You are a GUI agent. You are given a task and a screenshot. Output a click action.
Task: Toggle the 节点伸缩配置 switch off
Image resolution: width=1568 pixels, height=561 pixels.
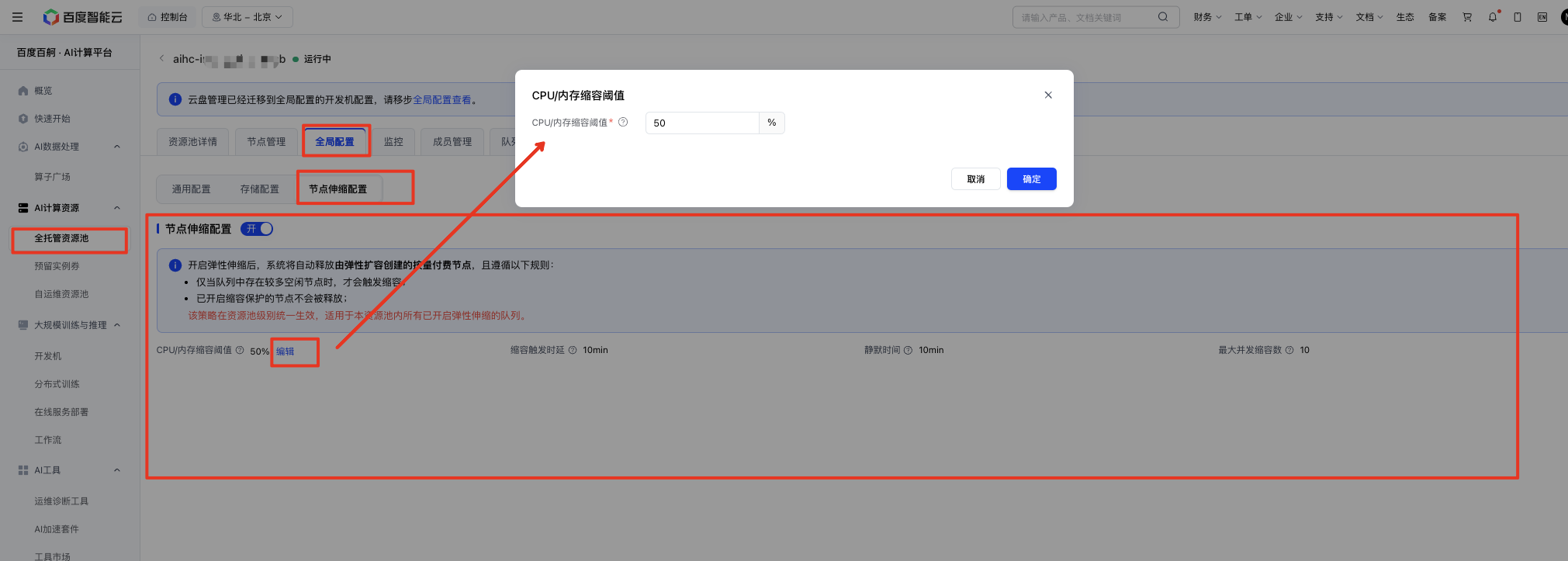pyautogui.click(x=257, y=229)
